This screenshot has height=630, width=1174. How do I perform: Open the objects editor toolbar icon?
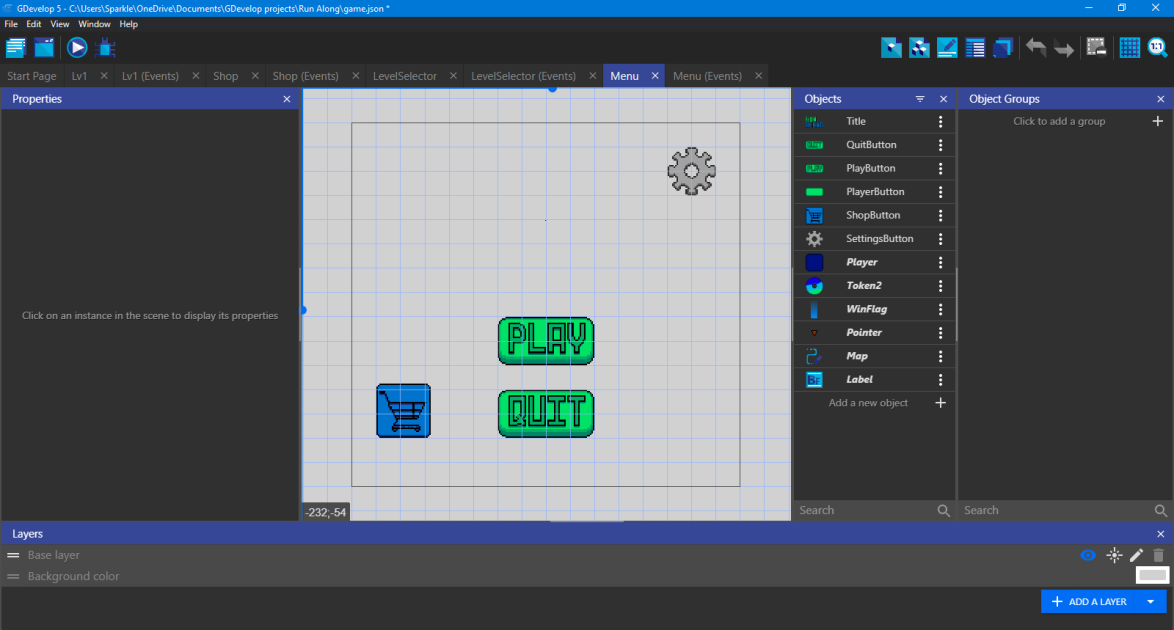pyautogui.click(x=891, y=48)
